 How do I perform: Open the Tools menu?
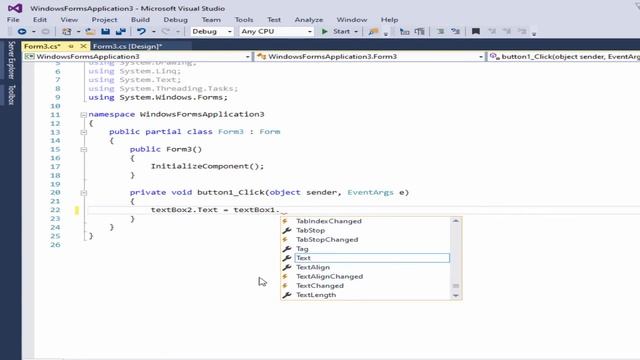point(244,20)
